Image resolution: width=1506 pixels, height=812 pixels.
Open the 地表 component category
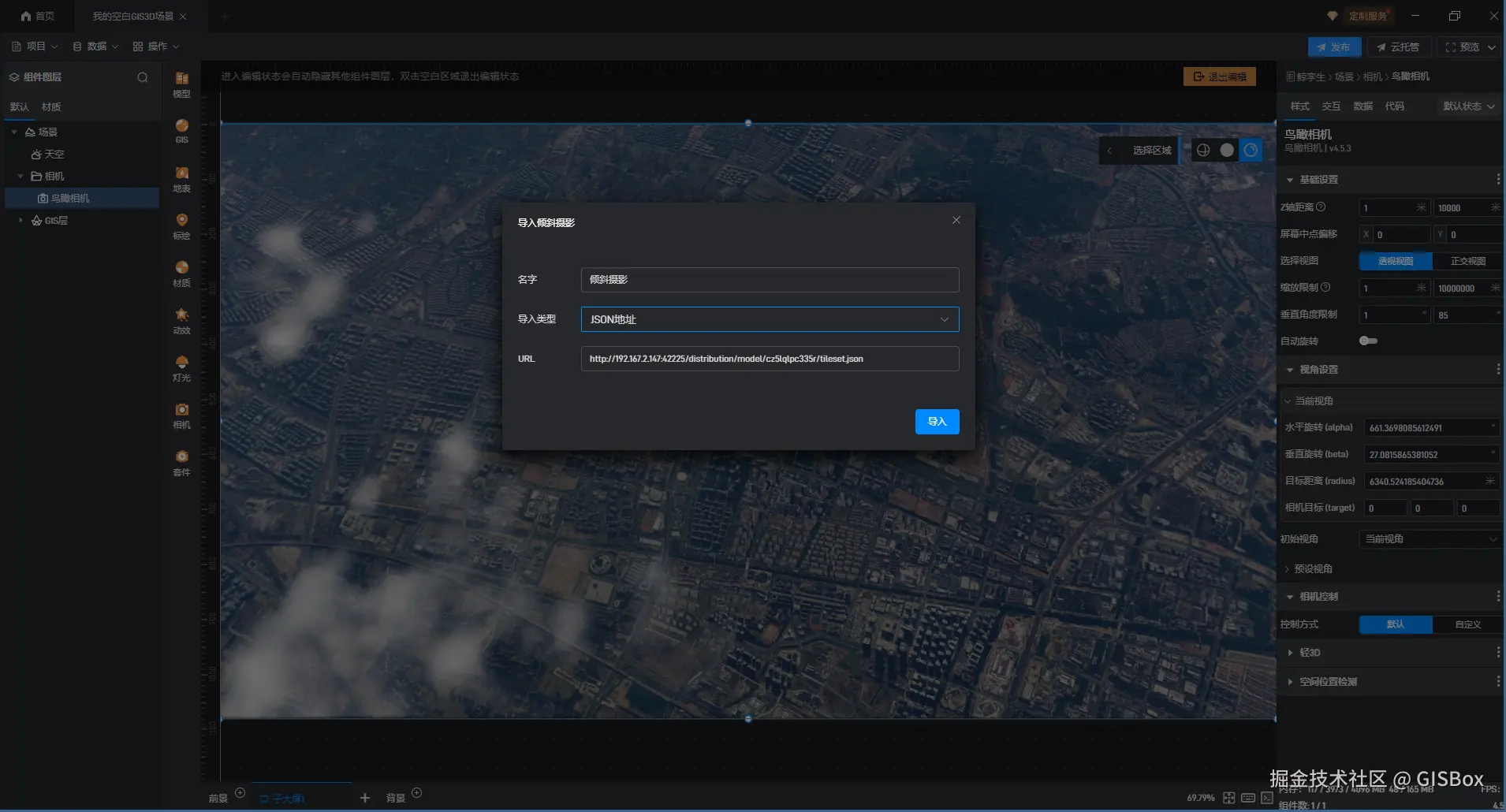coord(181,179)
